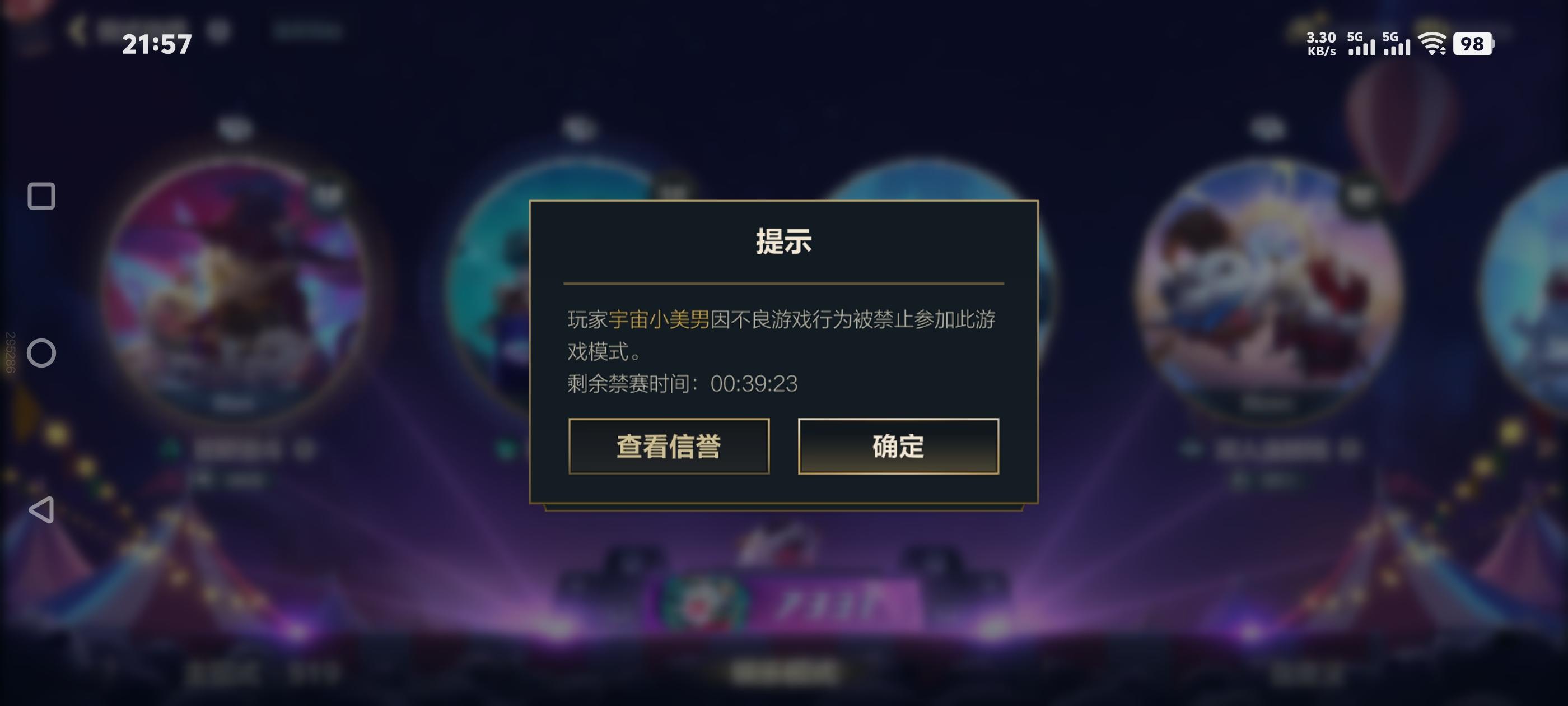Select the game mode circle with two characters
Viewport: 1568px width, 706px height.
(x=1269, y=289)
